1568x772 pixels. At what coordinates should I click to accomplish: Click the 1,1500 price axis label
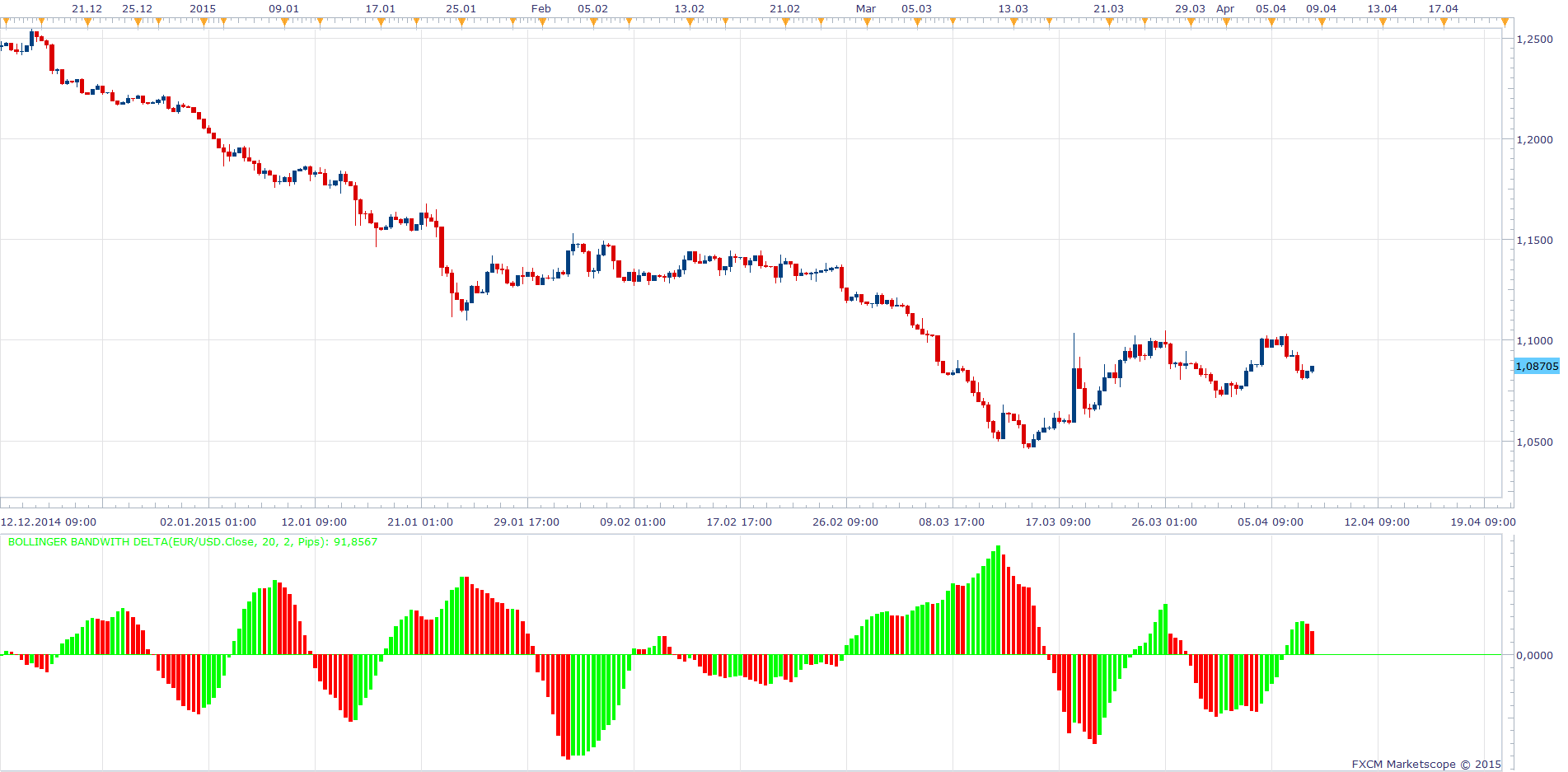1535,240
